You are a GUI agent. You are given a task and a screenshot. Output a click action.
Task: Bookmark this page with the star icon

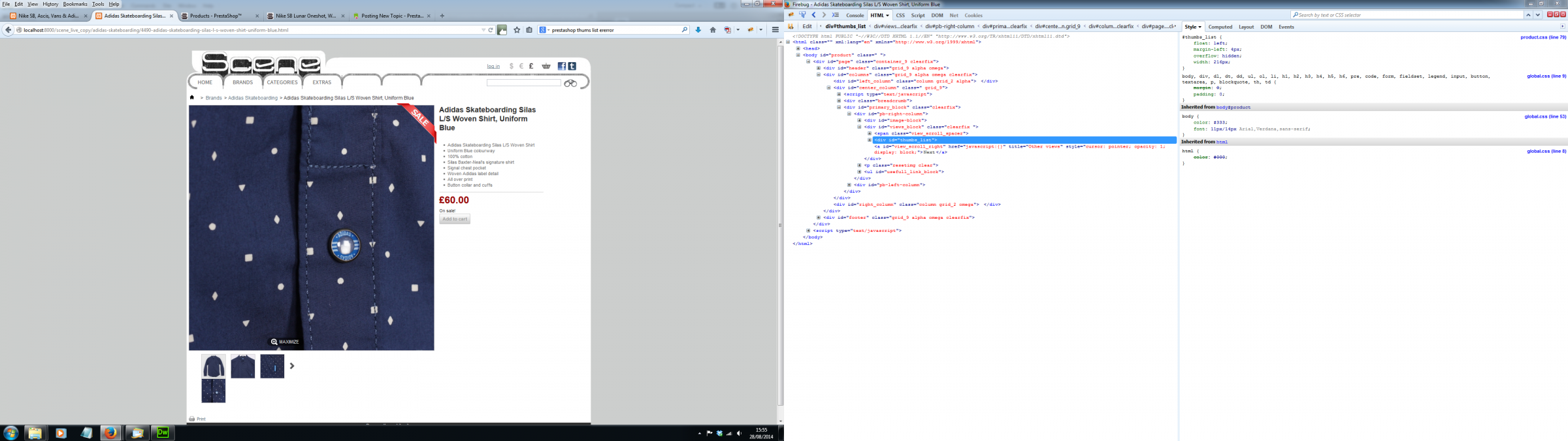pyautogui.click(x=517, y=29)
